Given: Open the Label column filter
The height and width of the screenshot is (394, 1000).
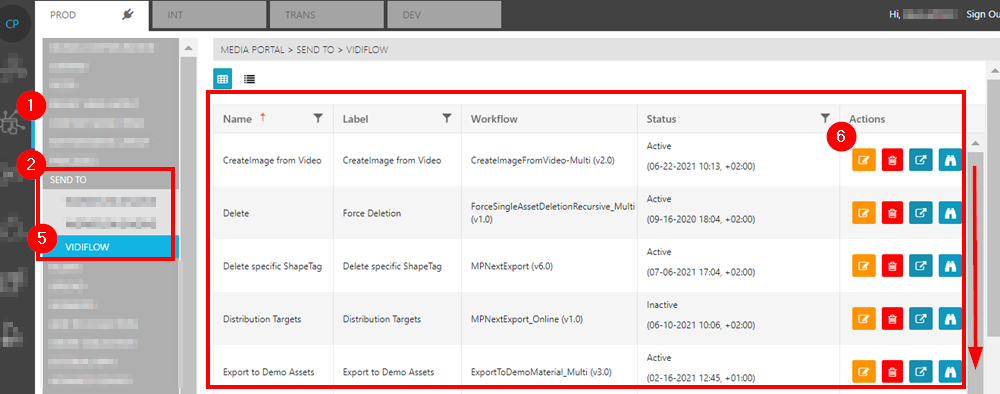Looking at the screenshot, I should click(x=447, y=118).
